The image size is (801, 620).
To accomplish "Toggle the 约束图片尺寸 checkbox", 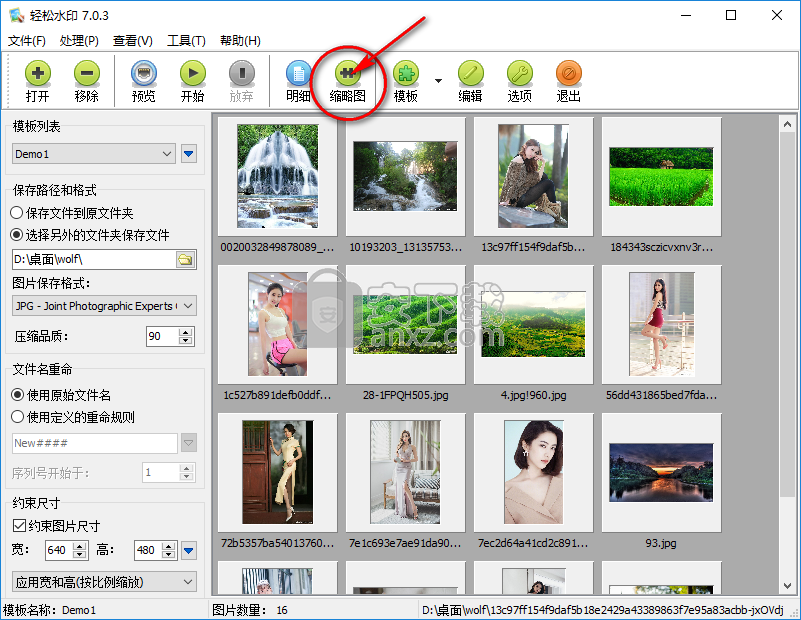I will point(56,526).
